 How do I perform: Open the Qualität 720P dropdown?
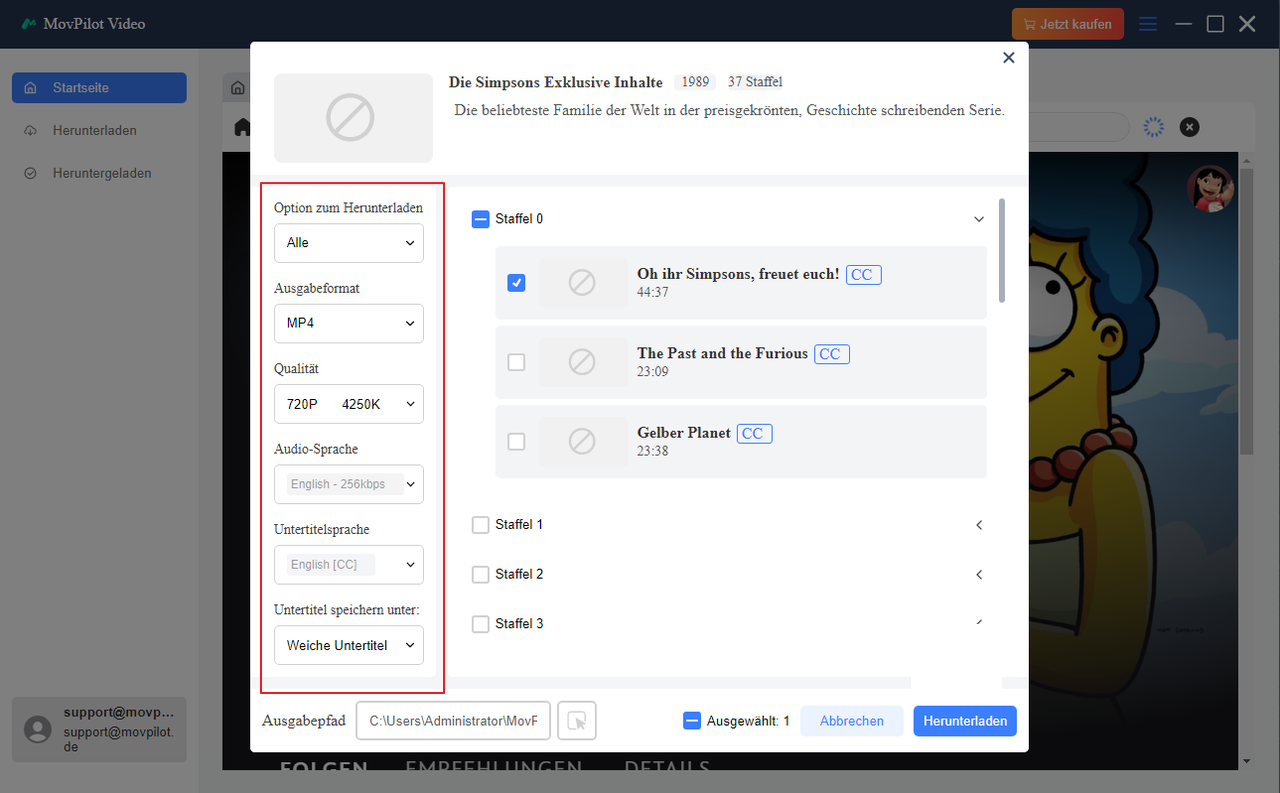point(349,404)
